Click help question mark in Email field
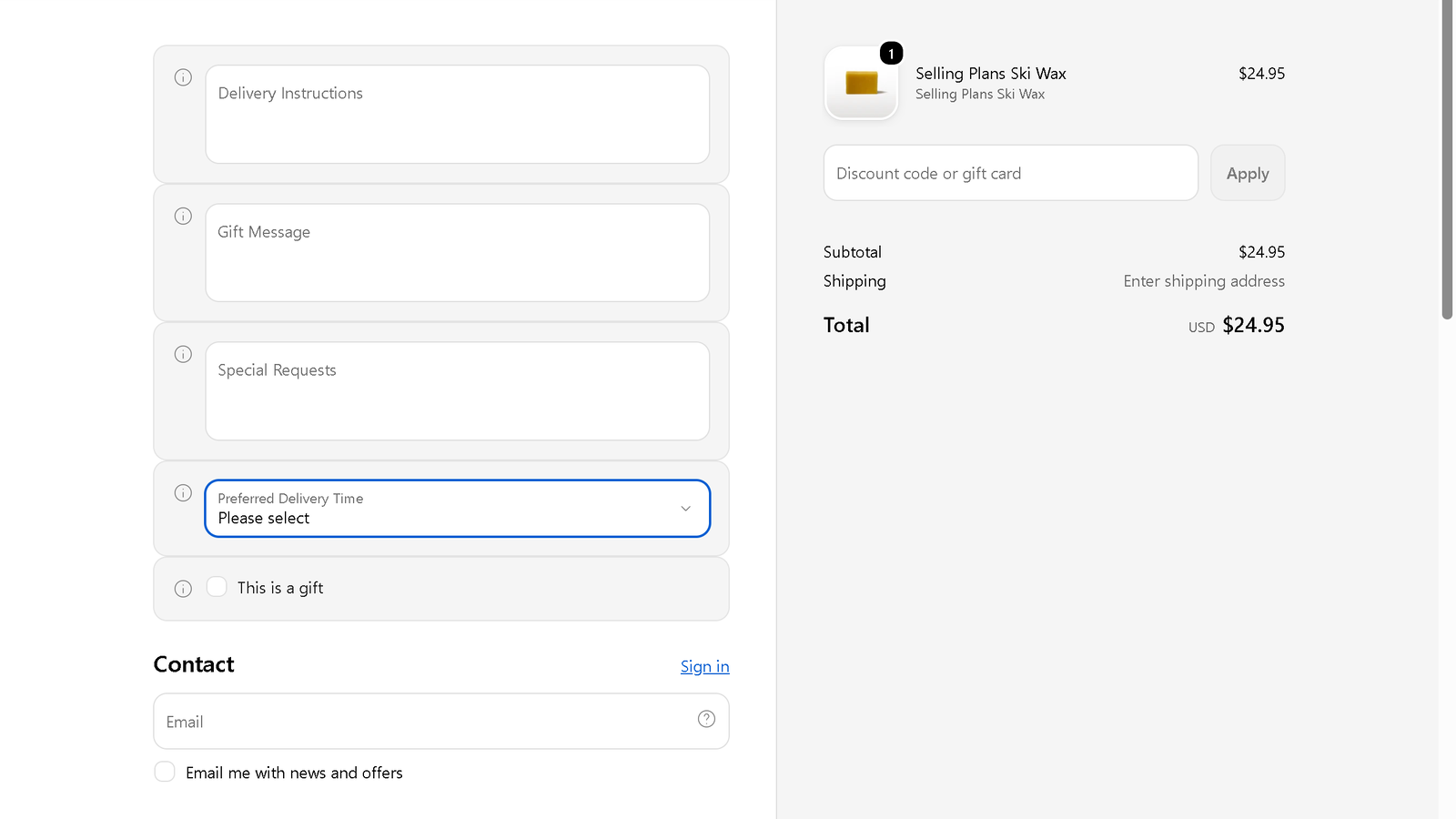This screenshot has width=1456, height=819. [706, 719]
